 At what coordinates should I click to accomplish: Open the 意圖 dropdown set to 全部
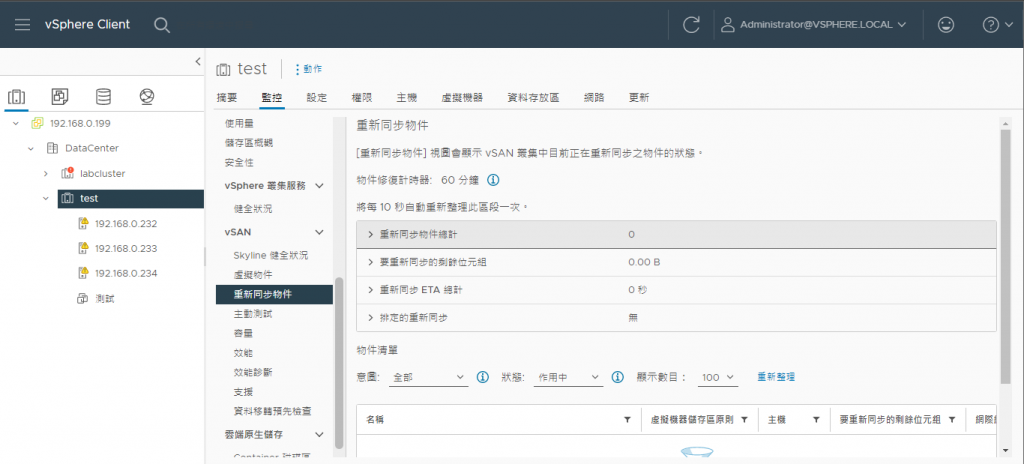428,378
